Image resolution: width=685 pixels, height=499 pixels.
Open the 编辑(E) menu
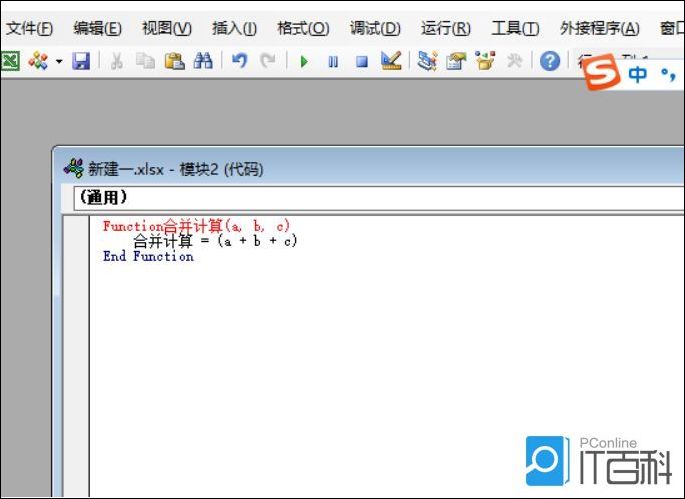point(97,28)
